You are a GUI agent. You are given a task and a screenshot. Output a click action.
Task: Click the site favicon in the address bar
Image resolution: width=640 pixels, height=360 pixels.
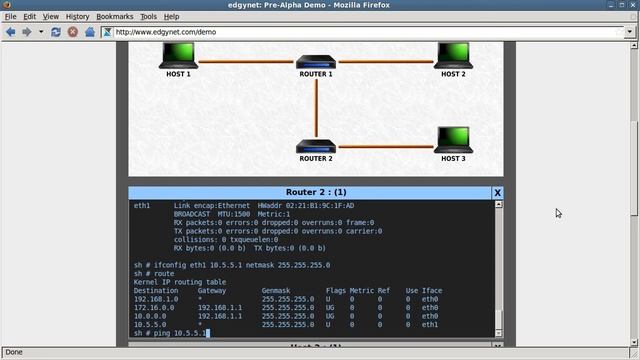tap(107, 32)
